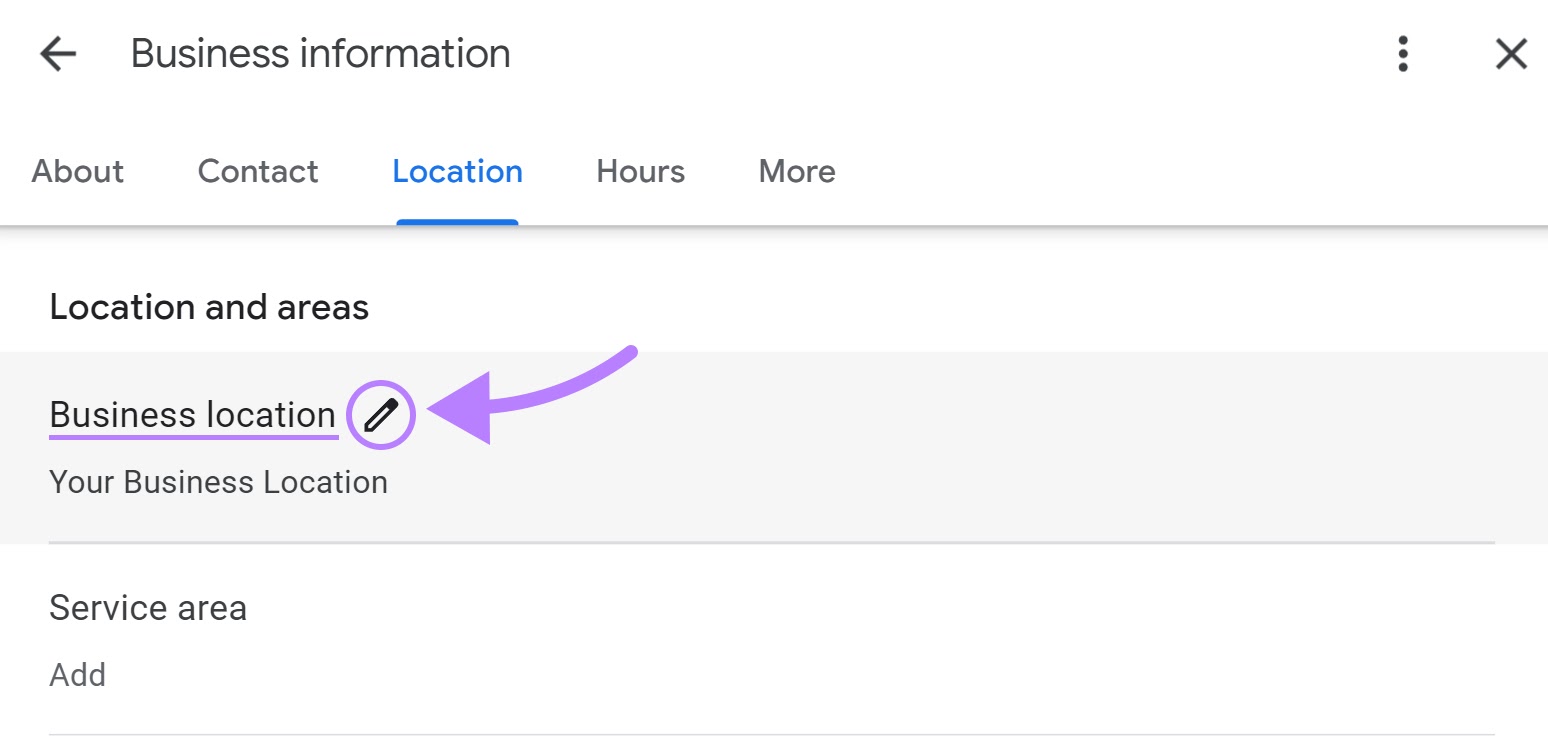Switch to the About tab
The height and width of the screenshot is (738, 1548).
pyautogui.click(x=78, y=171)
